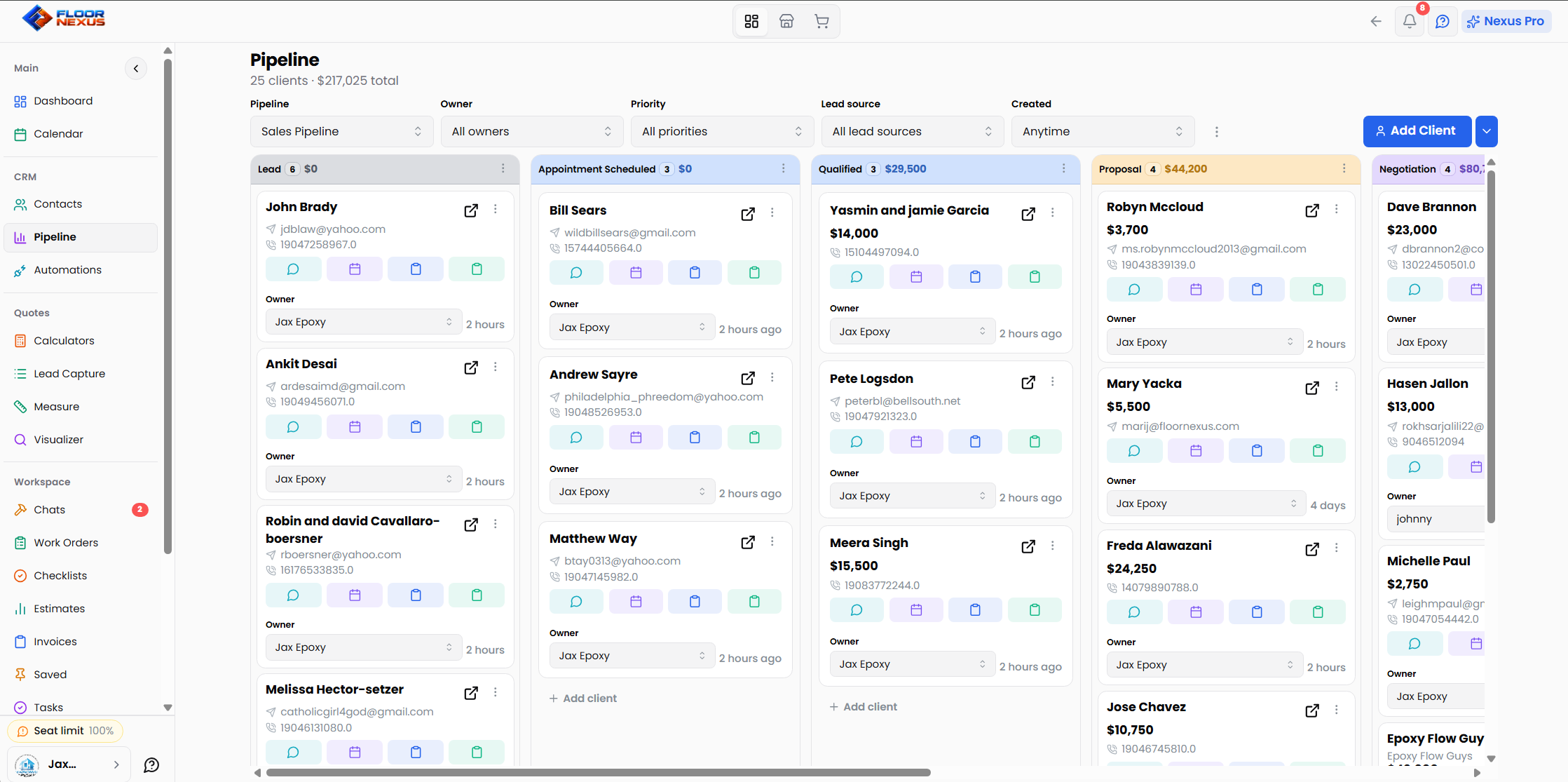Click the horizontal scrollbar under pipeline board

click(x=597, y=773)
